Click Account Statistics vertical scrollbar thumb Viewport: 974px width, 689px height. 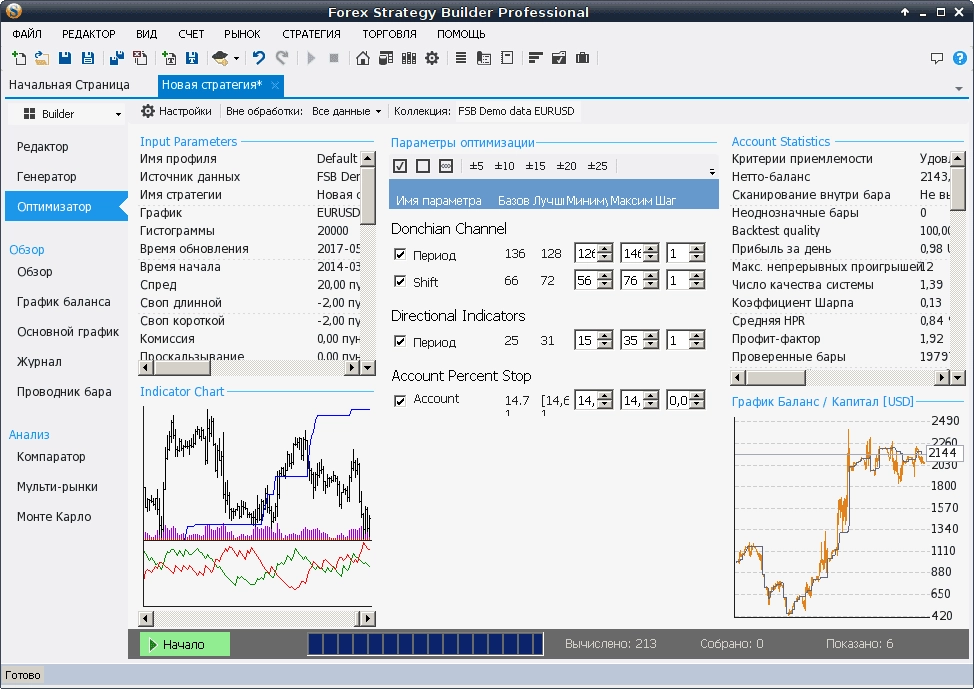click(957, 188)
